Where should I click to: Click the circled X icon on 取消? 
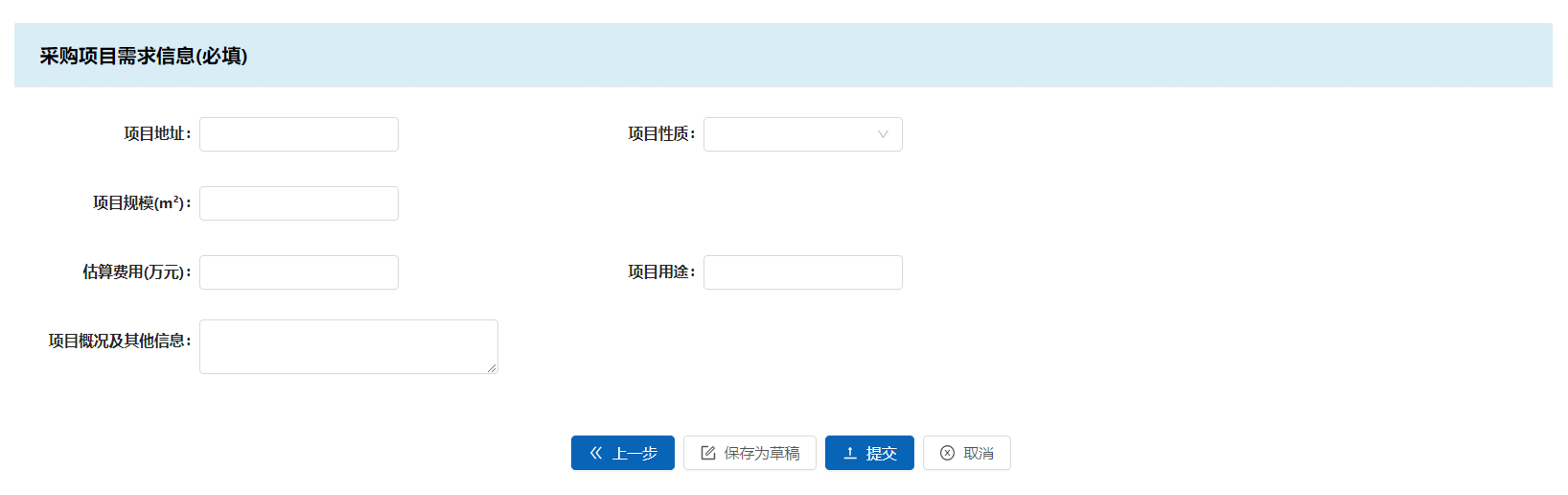[x=947, y=453]
